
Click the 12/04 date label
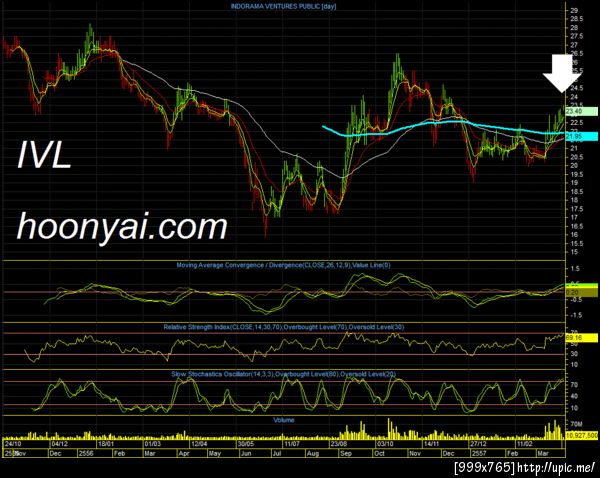[199, 444]
